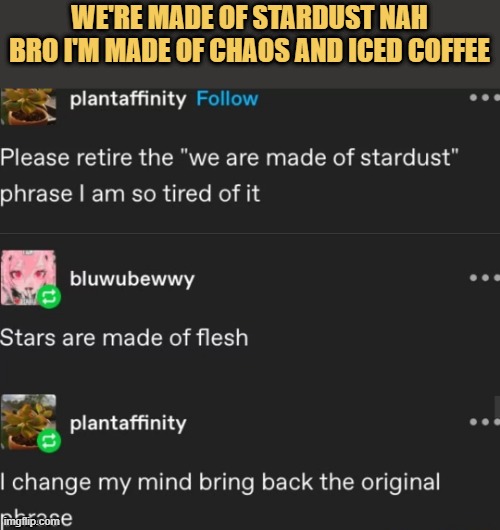Open the three-dot menu on the last plantaffinity reblog

point(485,422)
